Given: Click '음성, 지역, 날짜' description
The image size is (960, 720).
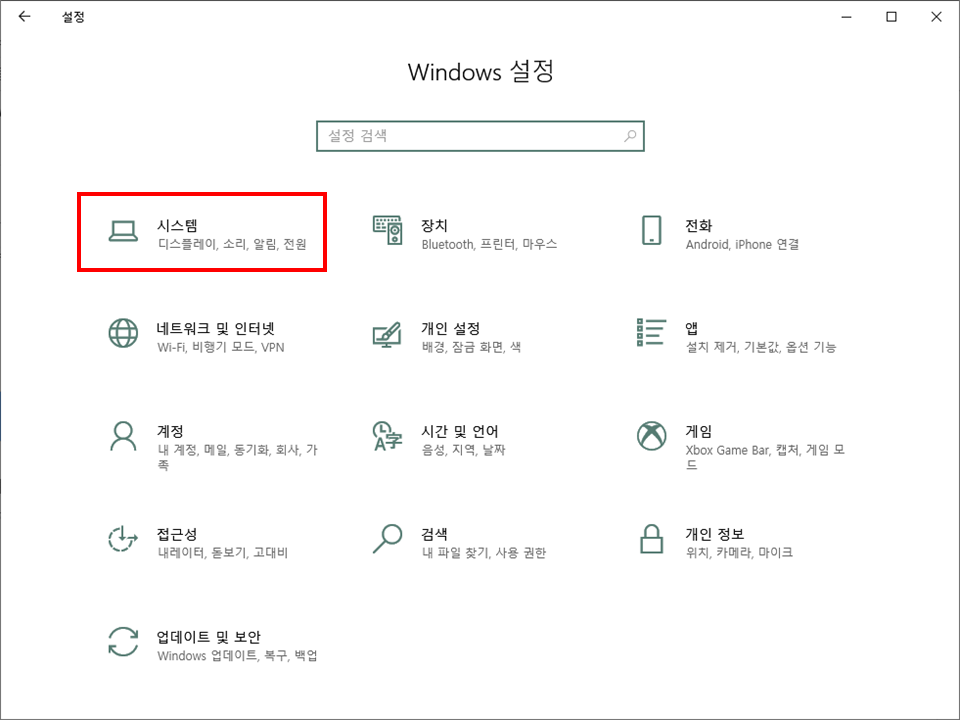Looking at the screenshot, I should pos(463,450).
